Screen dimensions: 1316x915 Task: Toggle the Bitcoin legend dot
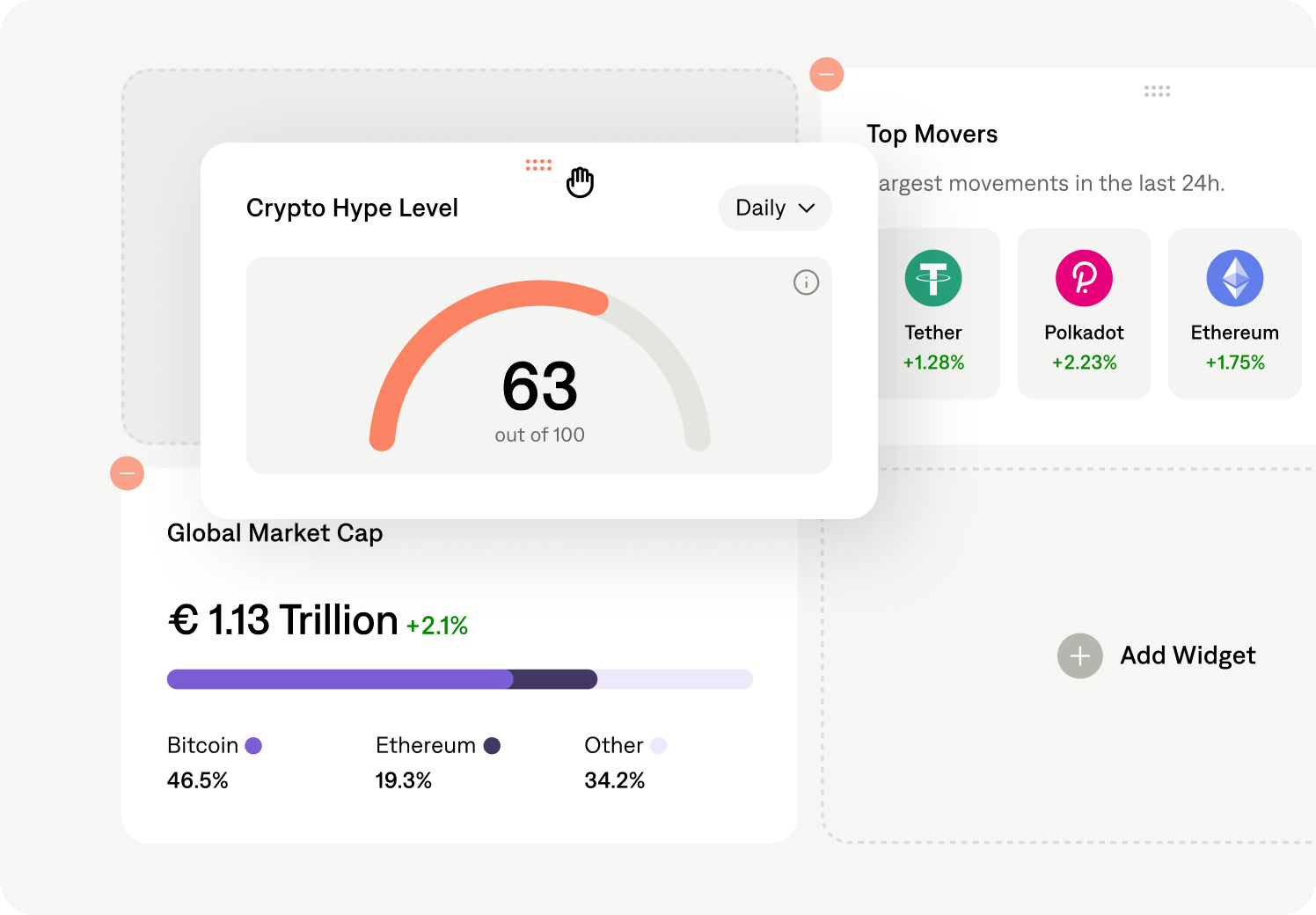click(254, 745)
